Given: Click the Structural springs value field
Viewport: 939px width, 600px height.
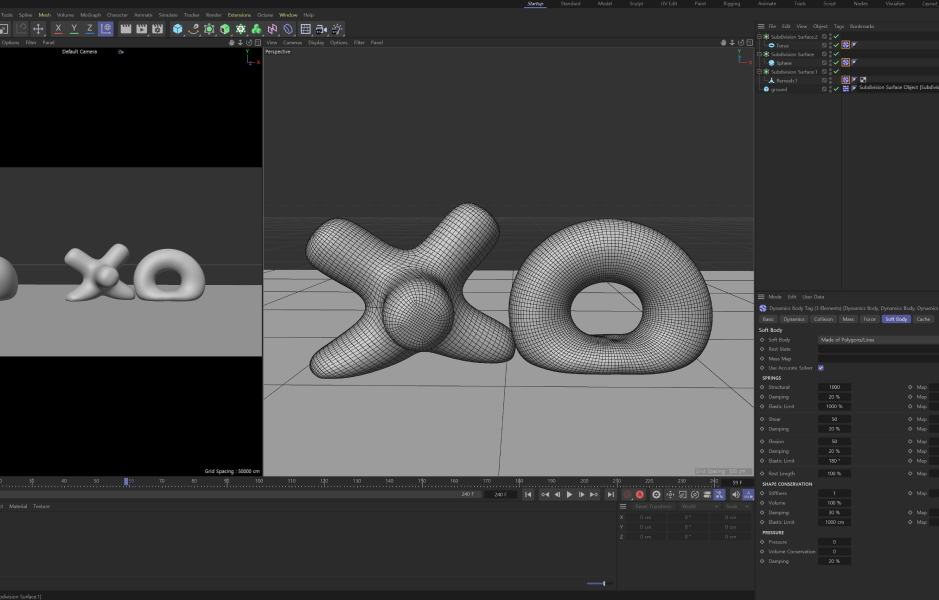Looking at the screenshot, I should 834,387.
